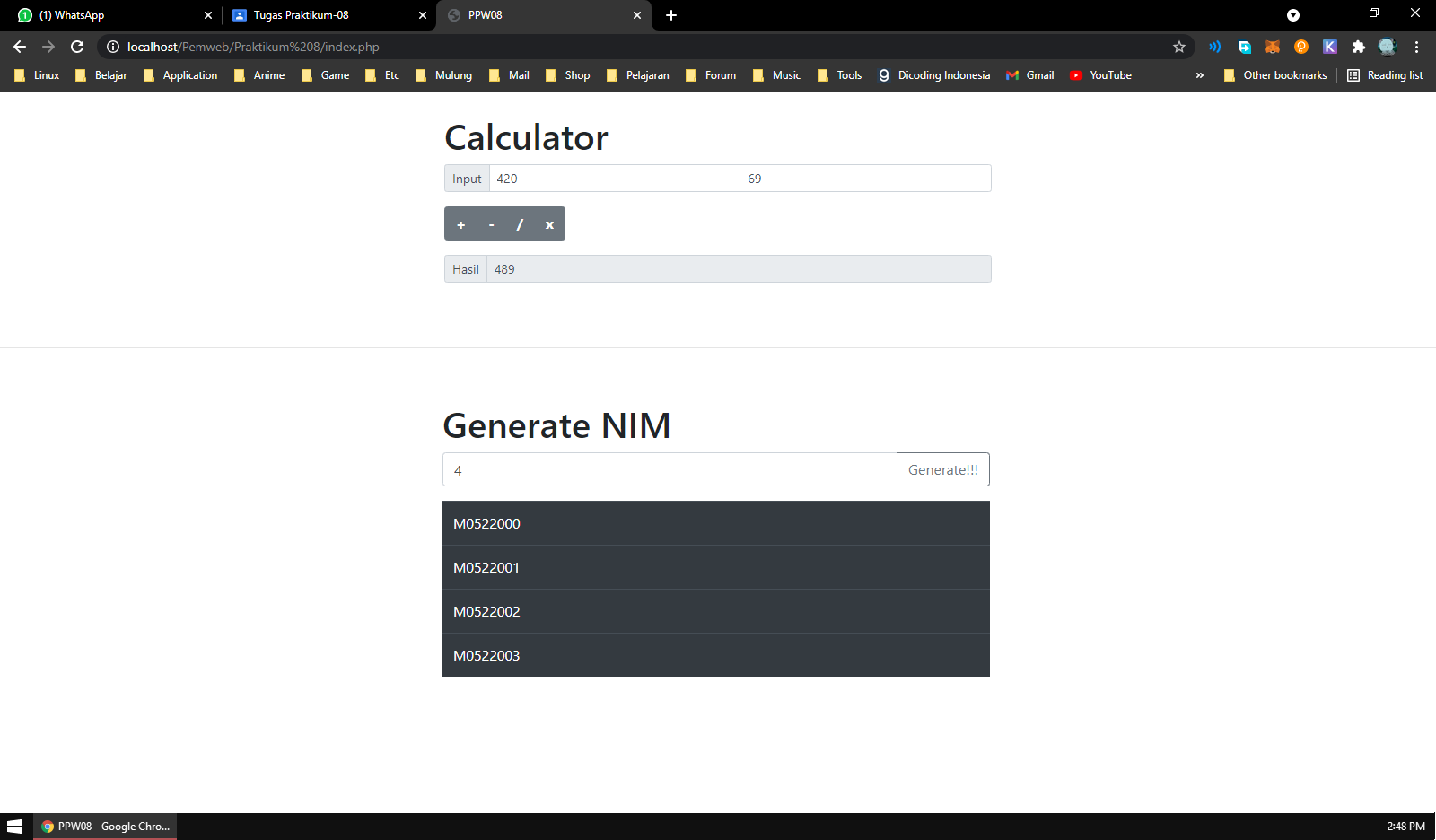Click the Generate!!! button
The height and width of the screenshot is (840, 1436).
[x=943, y=469]
